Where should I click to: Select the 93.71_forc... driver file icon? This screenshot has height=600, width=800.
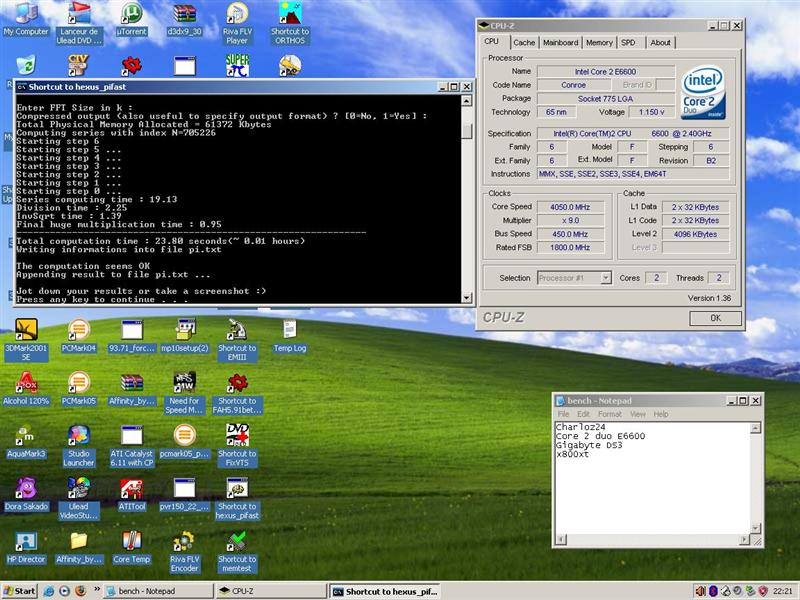pyautogui.click(x=132, y=335)
